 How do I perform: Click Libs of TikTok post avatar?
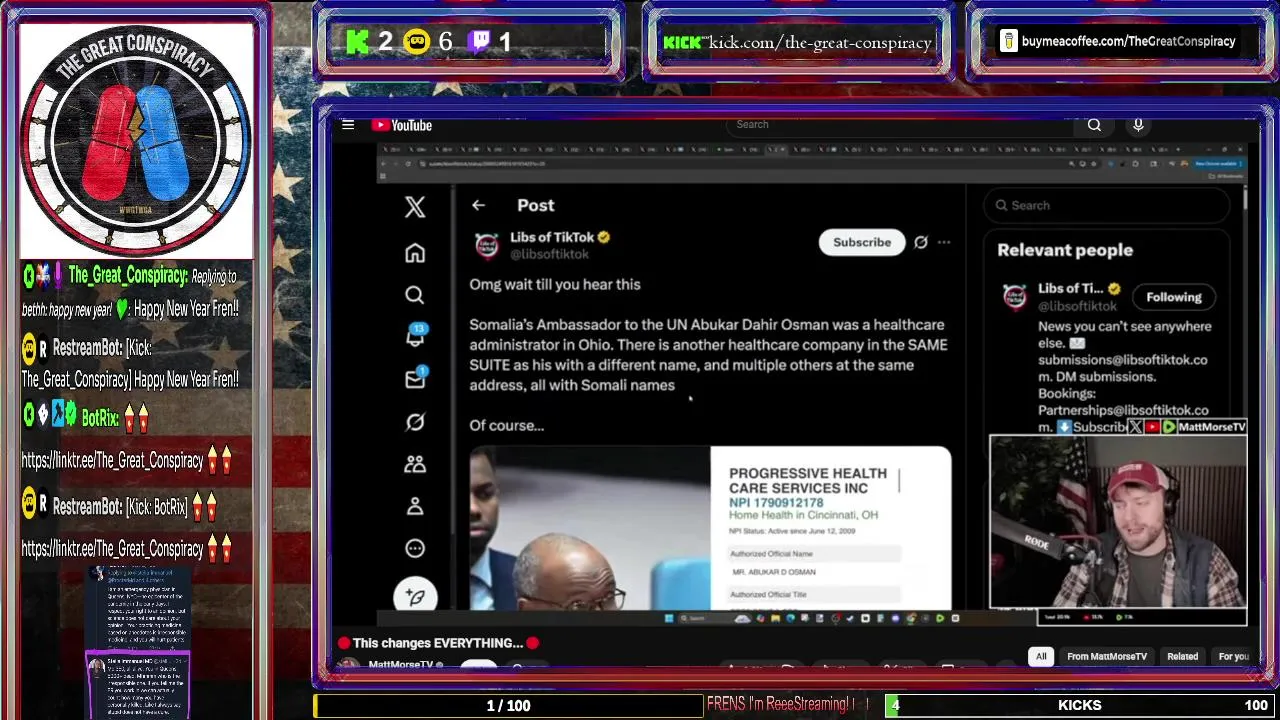[x=487, y=245]
